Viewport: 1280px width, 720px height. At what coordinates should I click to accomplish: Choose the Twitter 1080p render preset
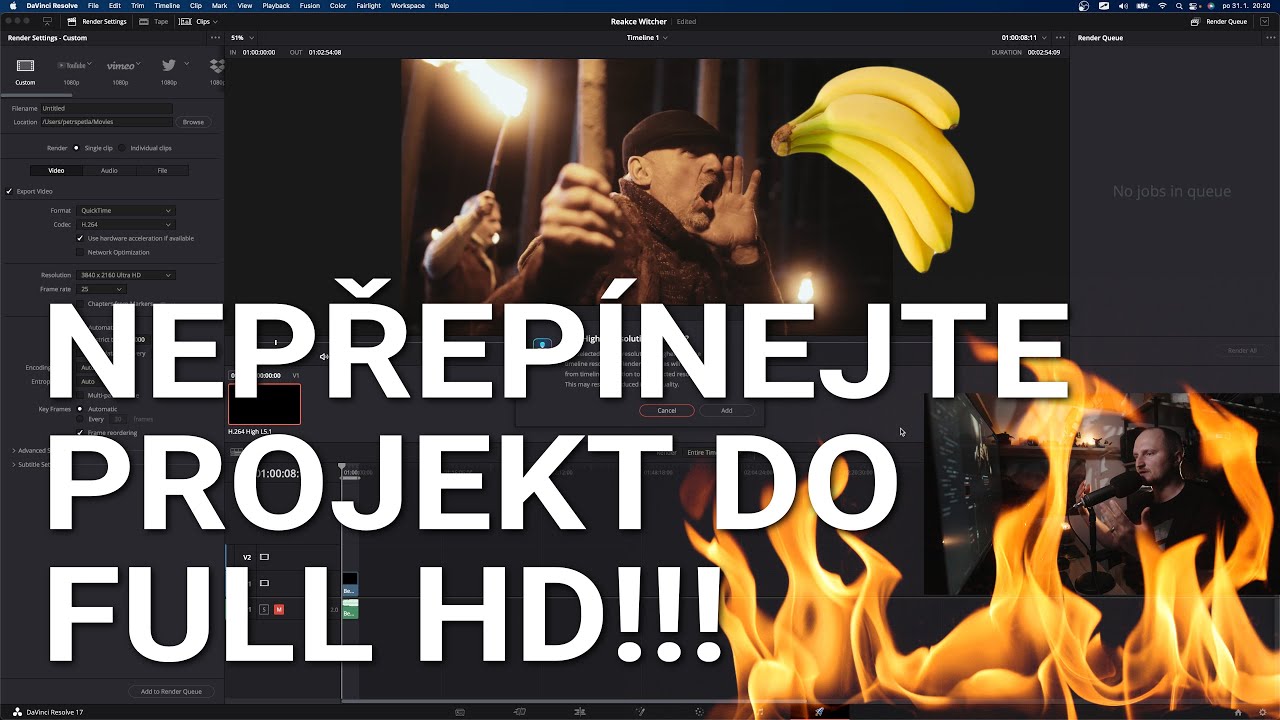point(168,66)
